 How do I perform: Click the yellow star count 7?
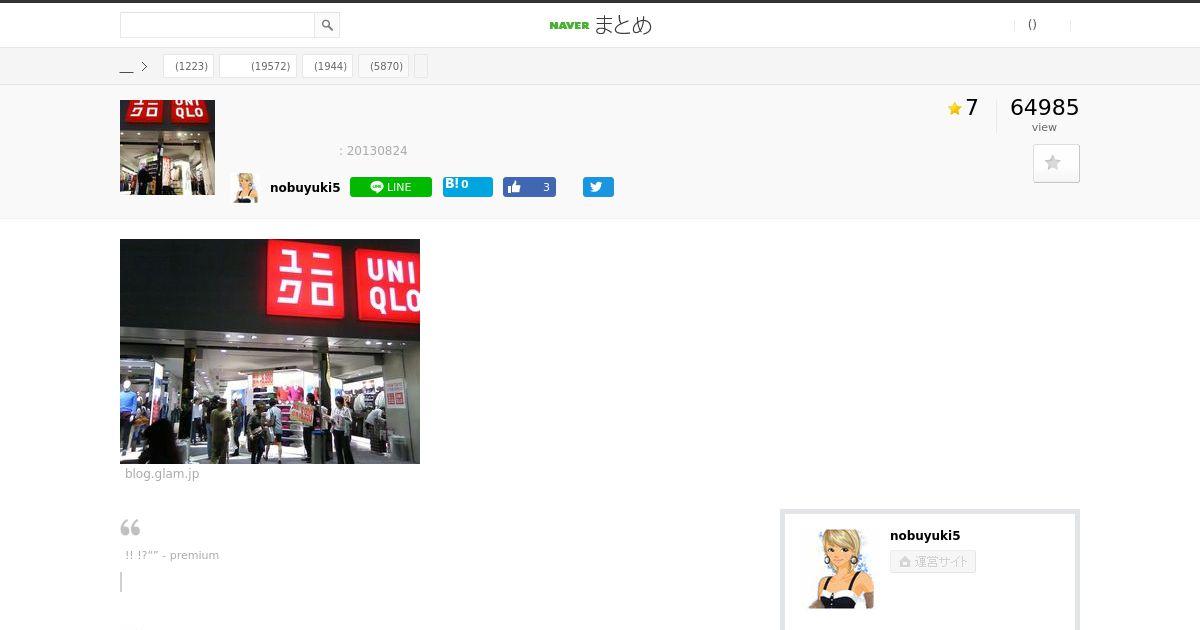pyautogui.click(x=963, y=108)
